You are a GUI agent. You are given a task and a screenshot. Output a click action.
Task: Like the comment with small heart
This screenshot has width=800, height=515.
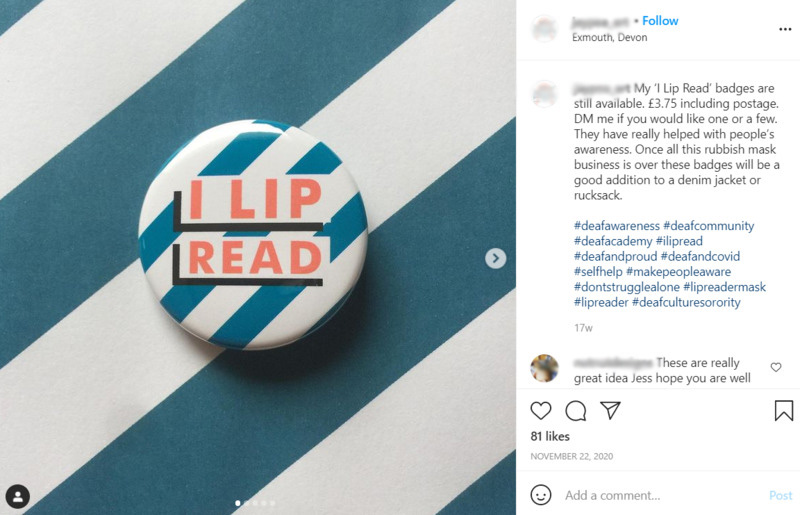776,367
